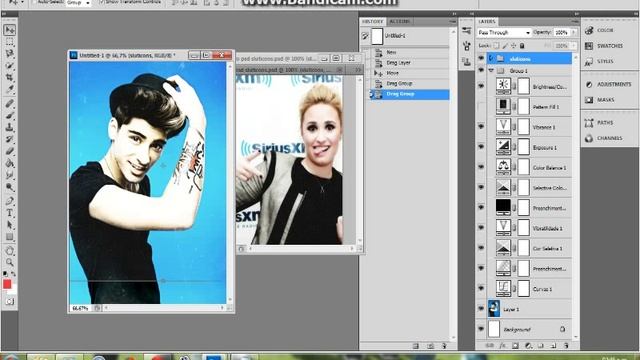Screen dimensions: 640x360
Task: Reset default foreground and background colors
Action: point(5,274)
